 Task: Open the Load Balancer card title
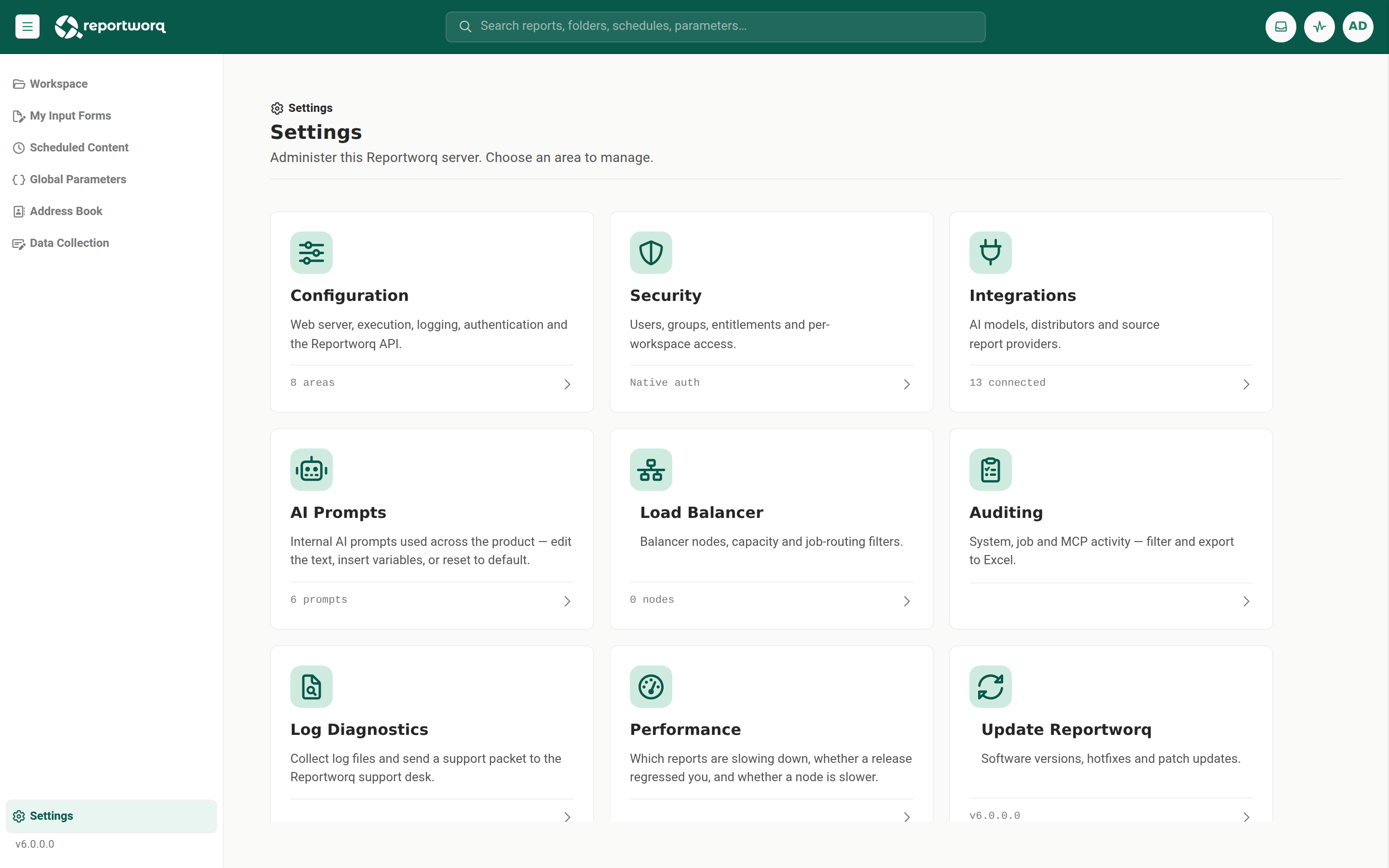tap(701, 513)
